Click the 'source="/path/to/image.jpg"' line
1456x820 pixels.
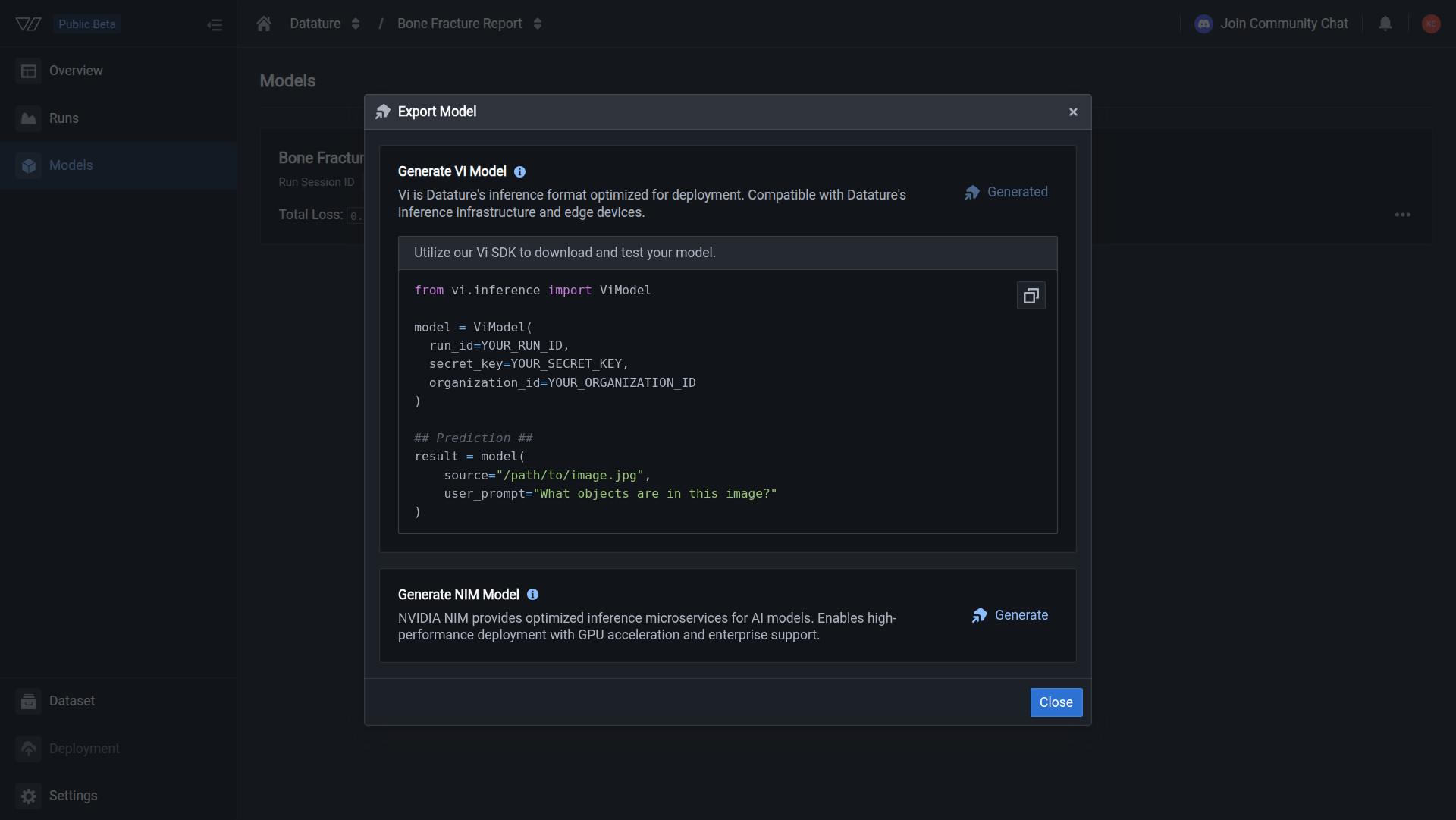pos(548,476)
